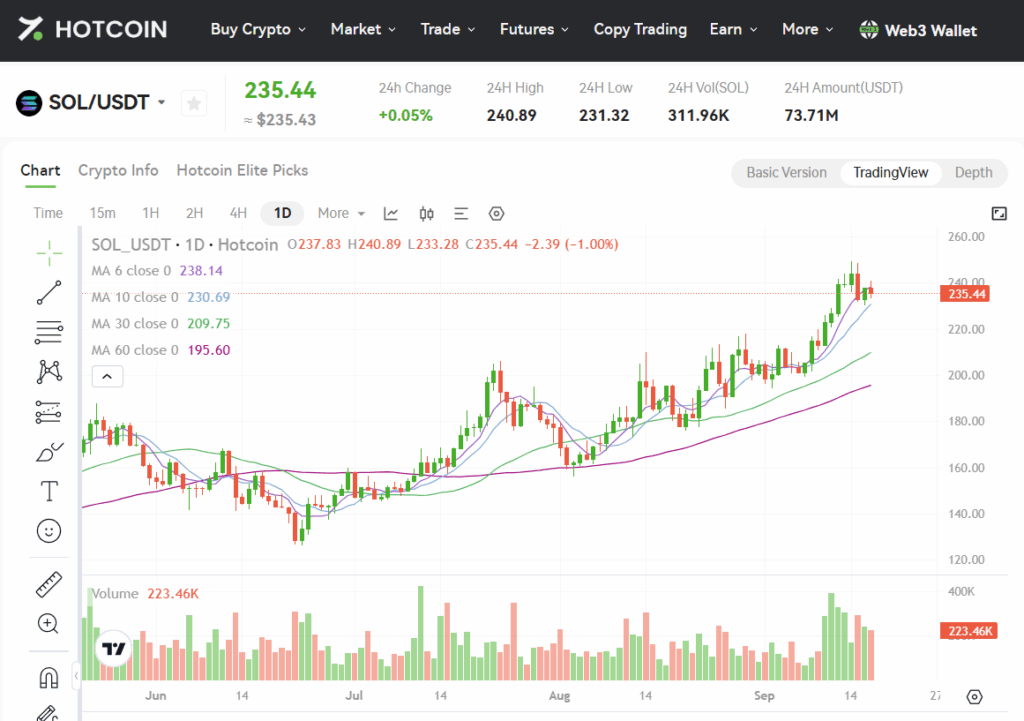Image resolution: width=1024 pixels, height=721 pixels.
Task: Select the ruler measure tool
Action: point(49,585)
